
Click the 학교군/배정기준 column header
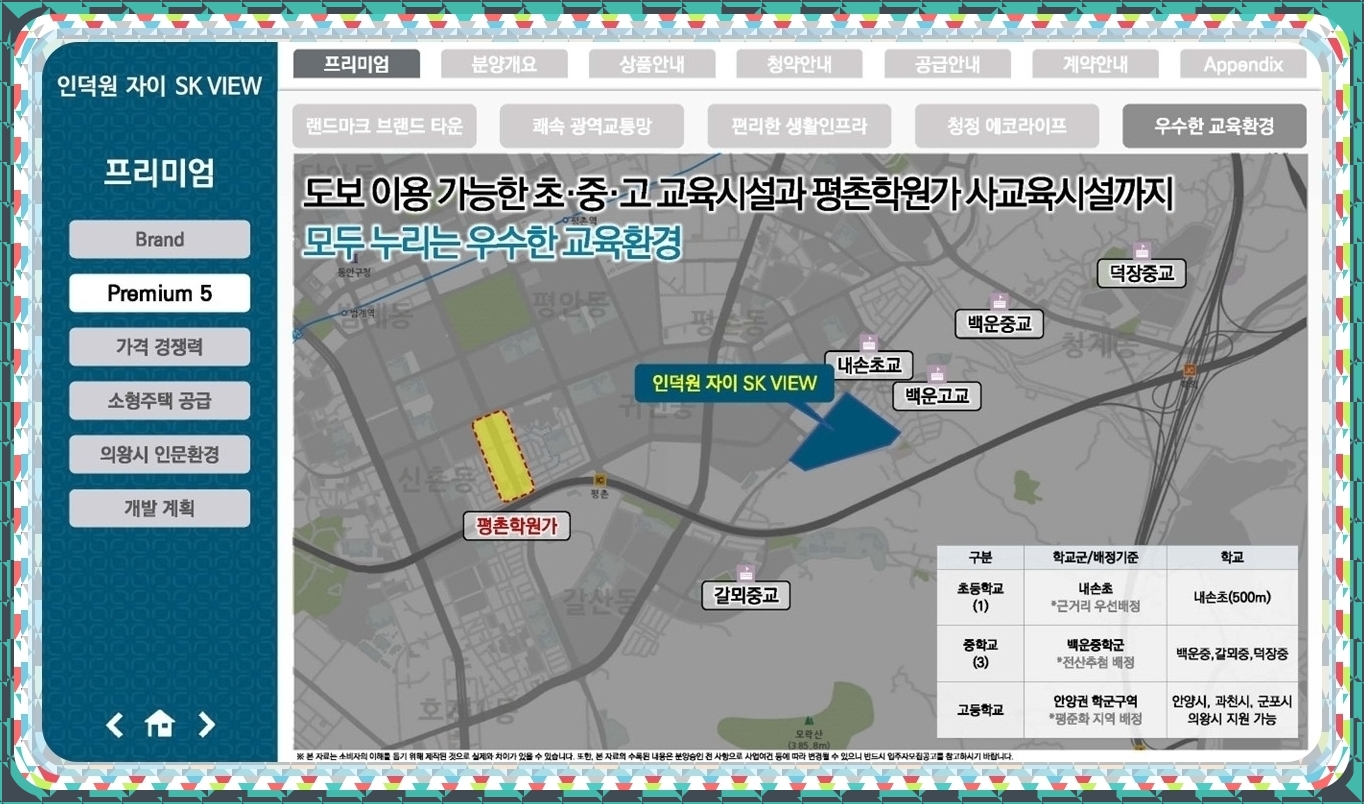1095,557
